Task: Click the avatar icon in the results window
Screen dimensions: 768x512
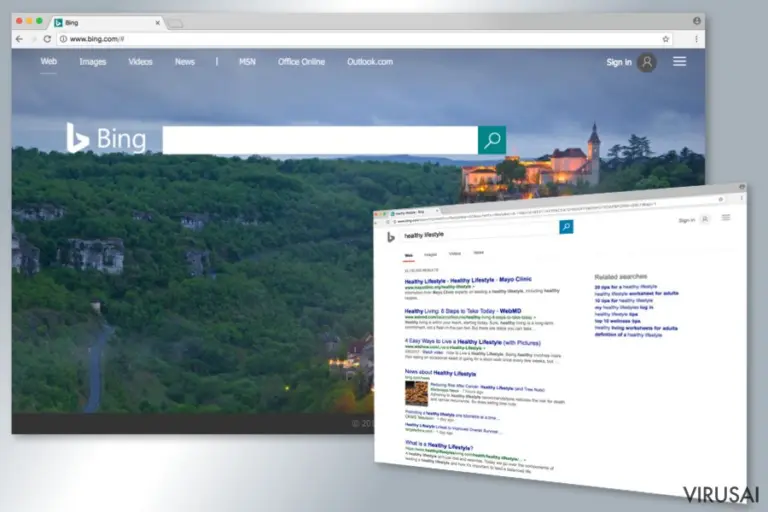Action: 705,219
